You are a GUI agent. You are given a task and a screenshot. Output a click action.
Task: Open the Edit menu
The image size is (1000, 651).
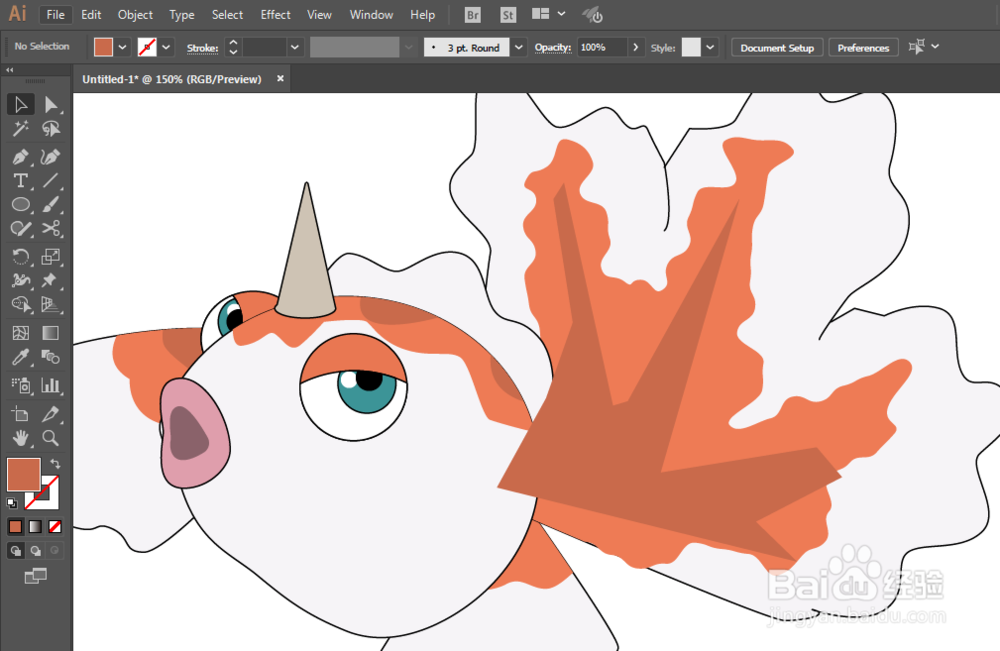click(x=91, y=15)
